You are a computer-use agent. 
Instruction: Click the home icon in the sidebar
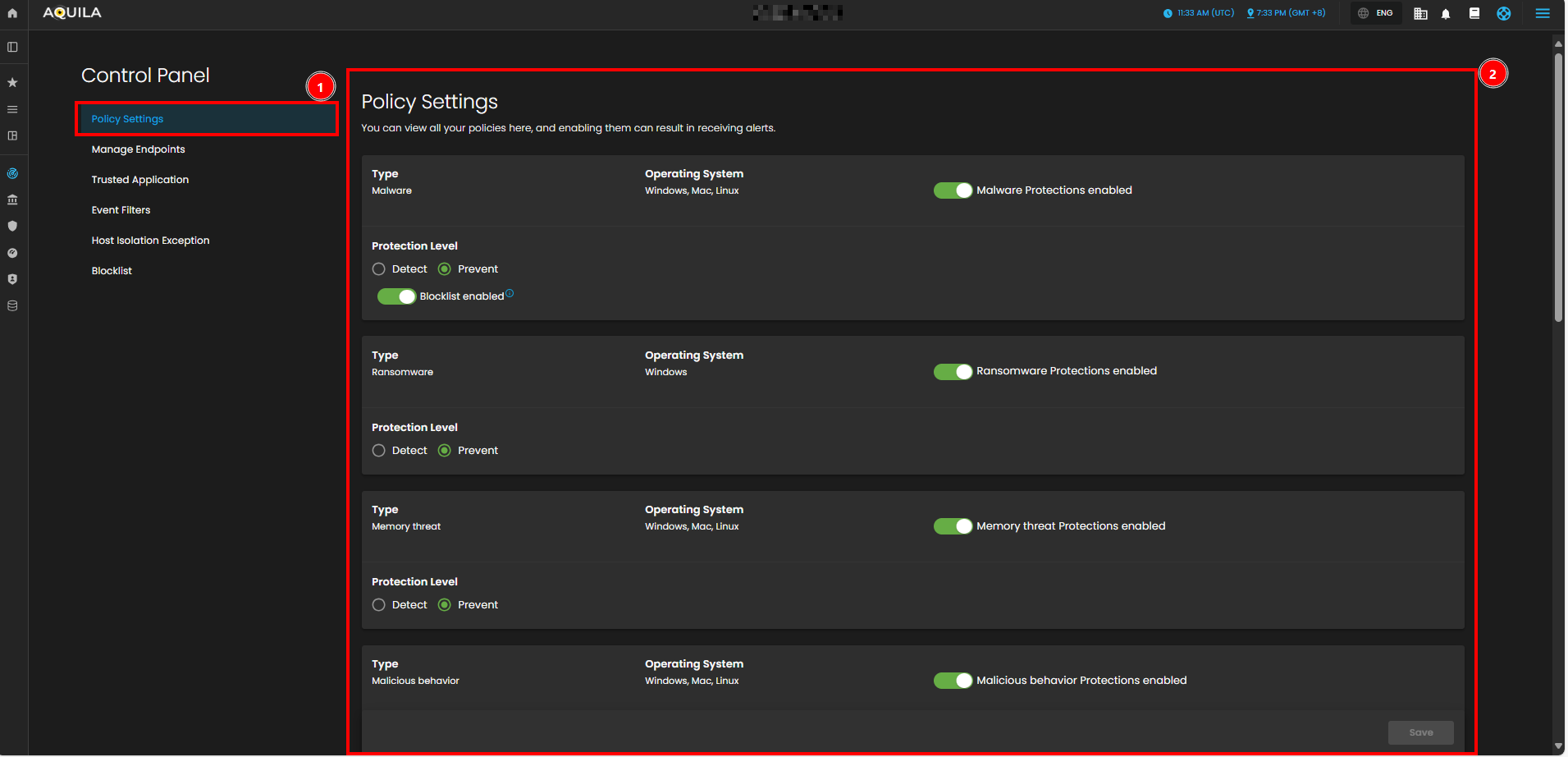click(12, 13)
